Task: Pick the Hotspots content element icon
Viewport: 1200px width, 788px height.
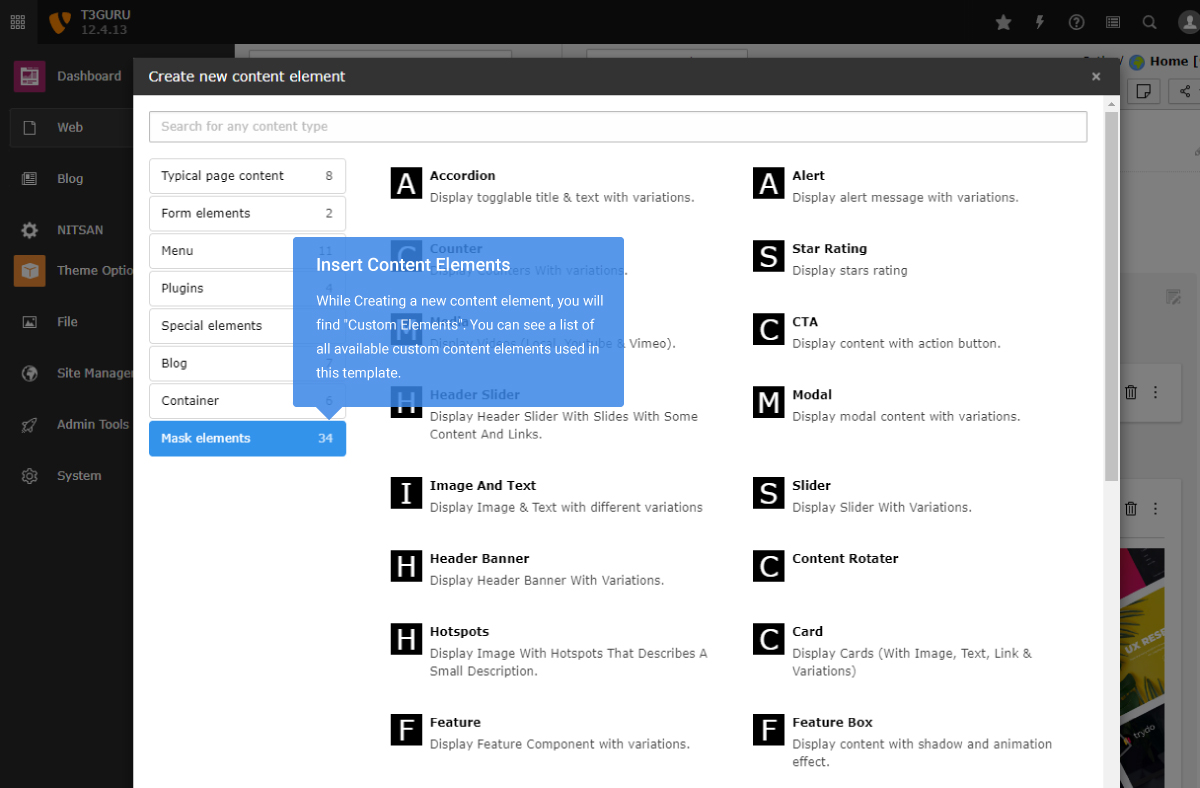Action: click(406, 640)
